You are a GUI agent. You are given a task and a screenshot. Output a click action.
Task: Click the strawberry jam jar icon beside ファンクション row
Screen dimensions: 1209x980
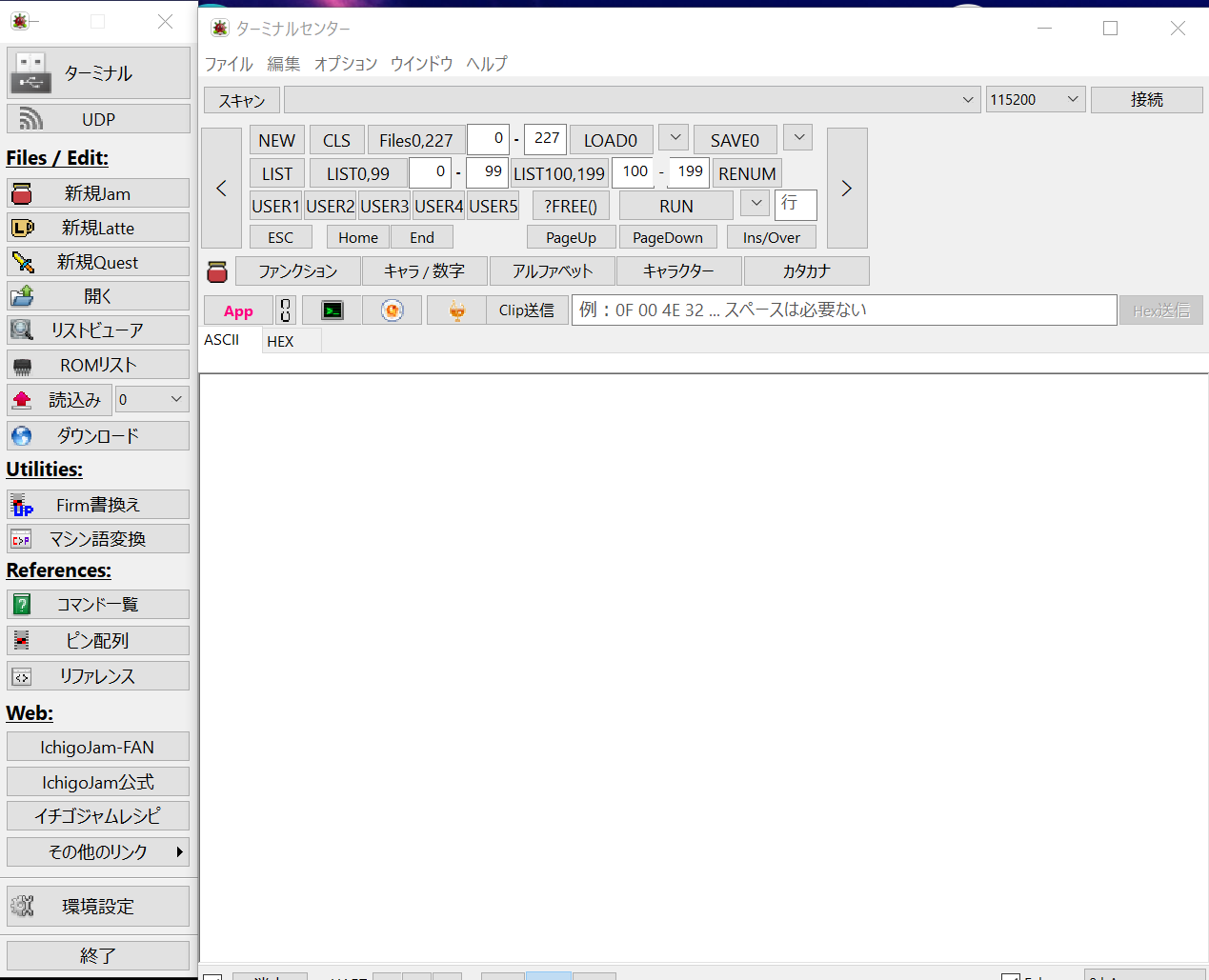click(217, 270)
